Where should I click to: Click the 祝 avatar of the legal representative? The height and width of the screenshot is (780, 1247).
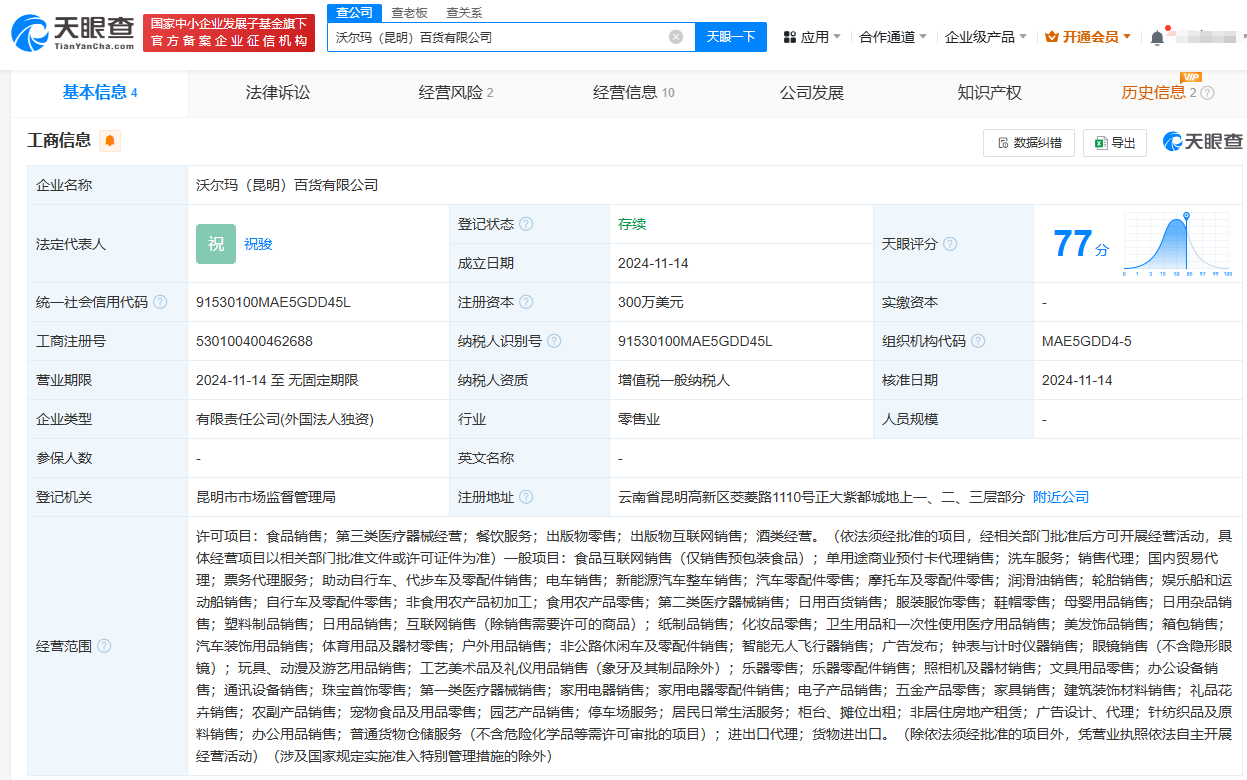pyautogui.click(x=216, y=244)
